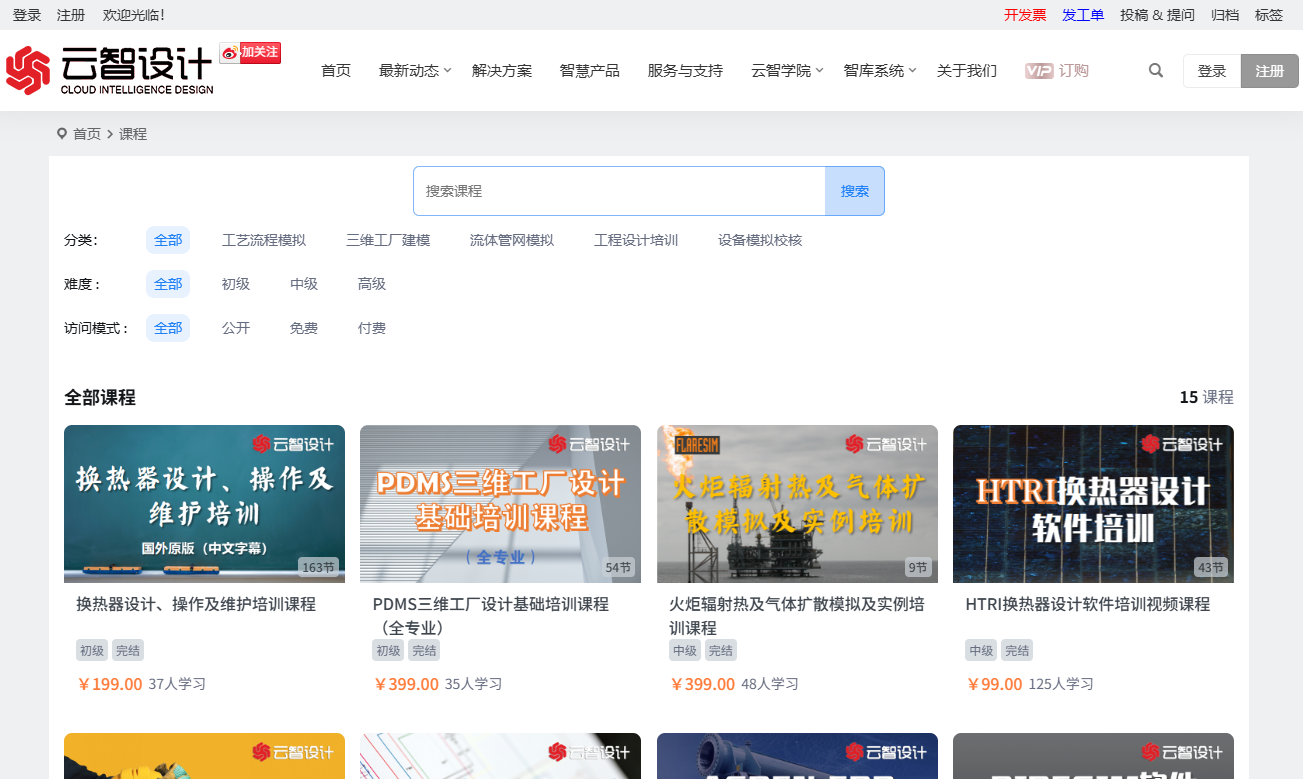Open the 标签 link in top bar
The image size is (1303, 779).
pos(1269,15)
